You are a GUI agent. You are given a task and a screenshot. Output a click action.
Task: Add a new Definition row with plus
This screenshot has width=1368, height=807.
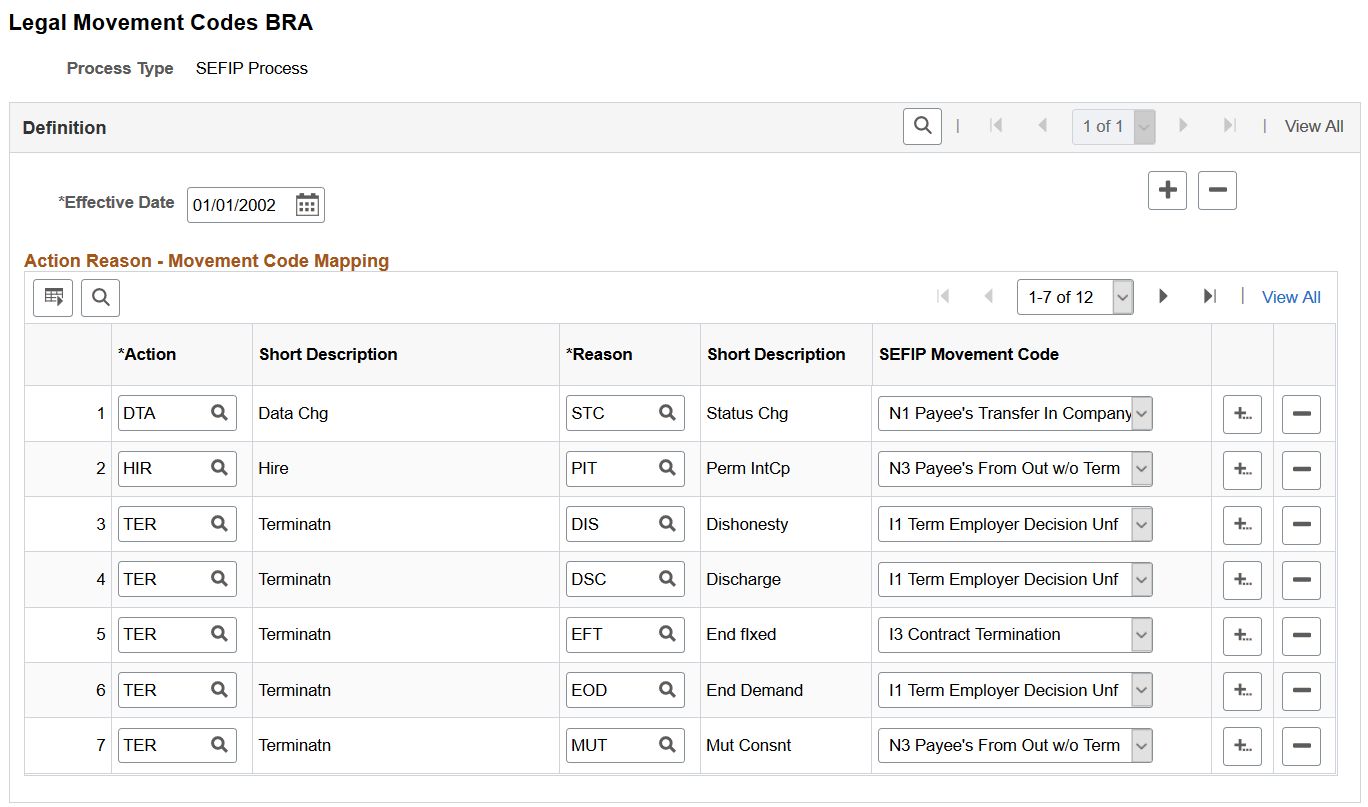tap(1167, 190)
